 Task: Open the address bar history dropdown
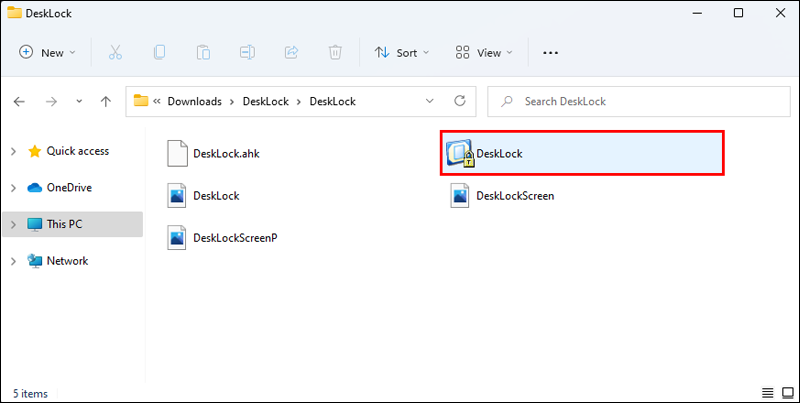pos(430,101)
